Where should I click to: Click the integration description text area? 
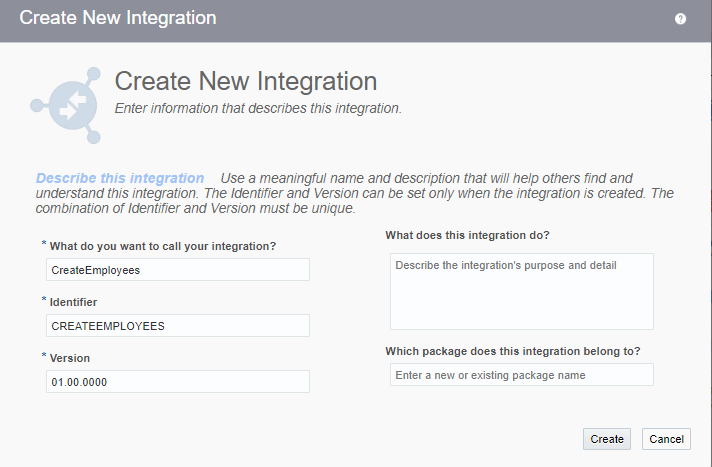[x=521, y=291]
